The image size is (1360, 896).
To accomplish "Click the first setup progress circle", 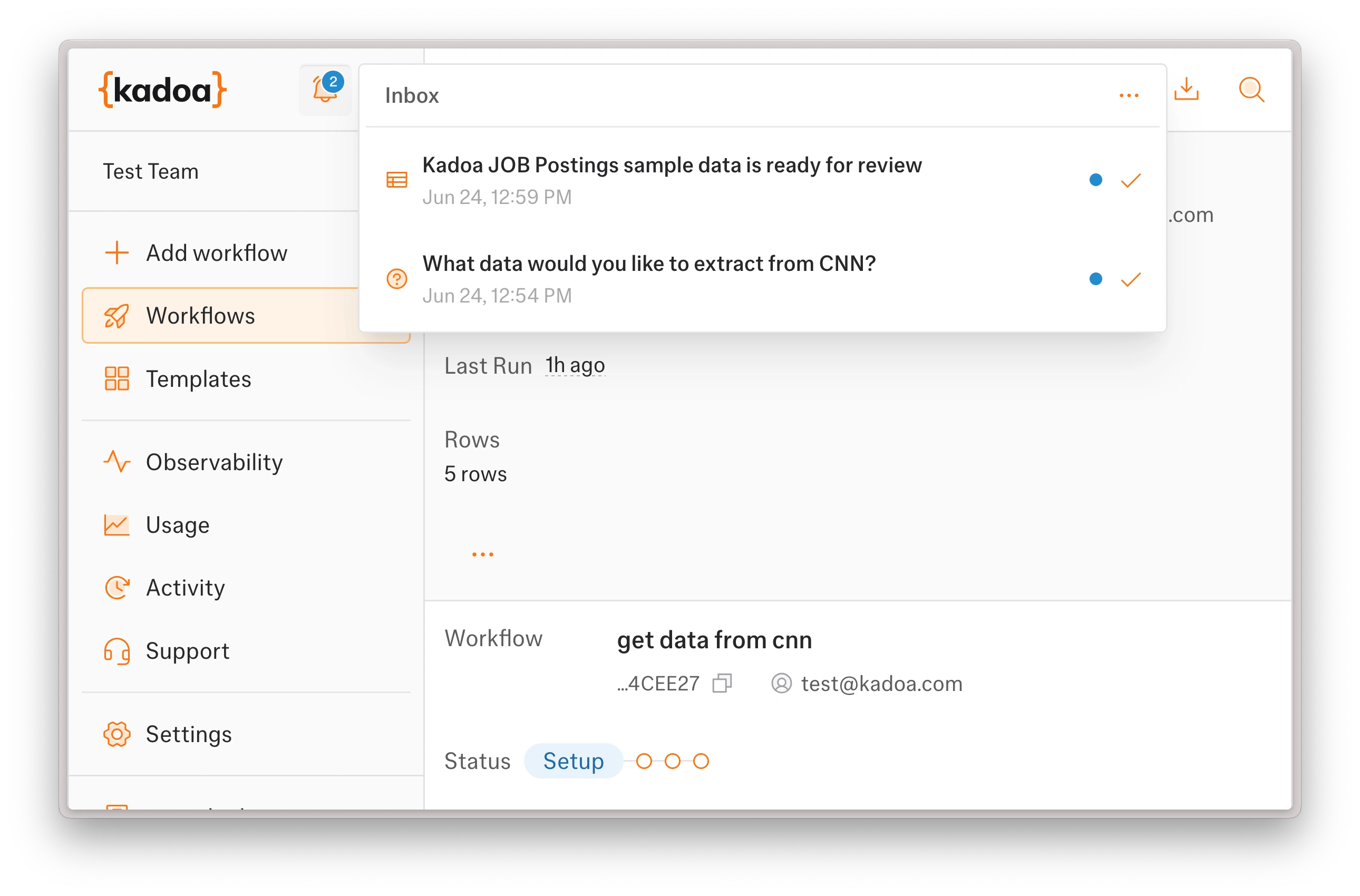I will pos(644,762).
